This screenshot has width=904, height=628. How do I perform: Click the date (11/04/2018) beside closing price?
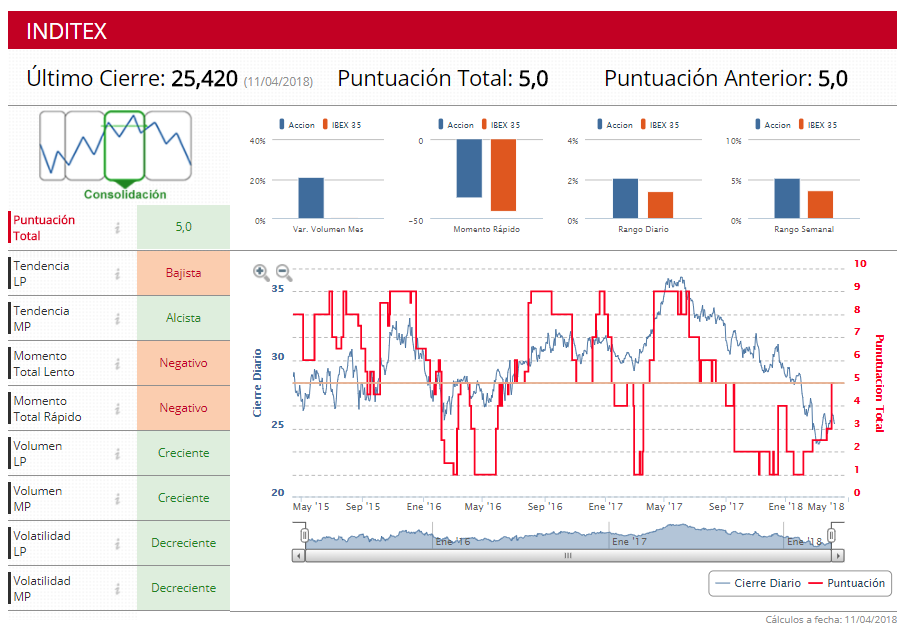tap(278, 81)
